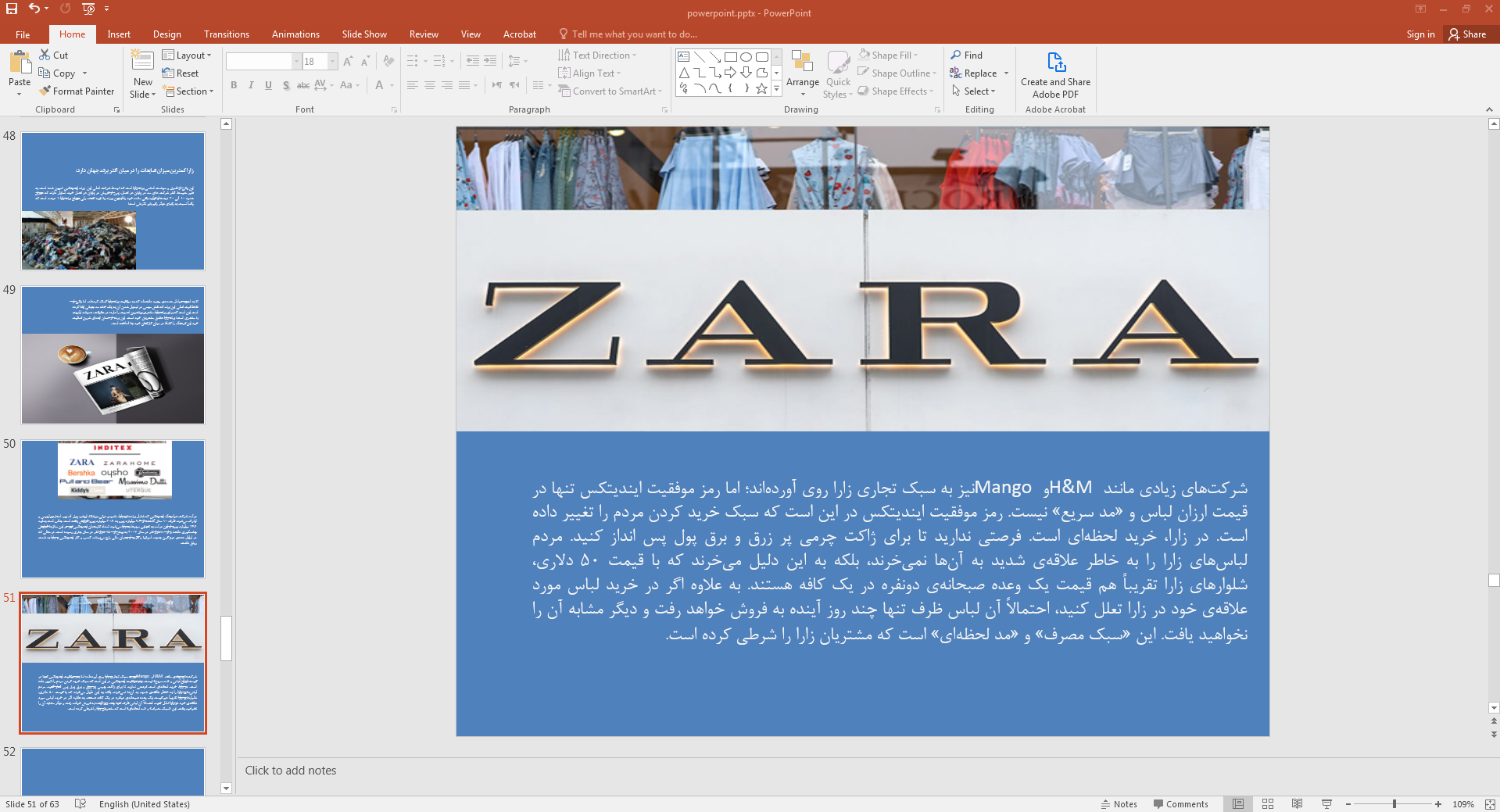The image size is (1500, 812).
Task: Select the star shape in shapes gallery
Action: click(x=761, y=88)
